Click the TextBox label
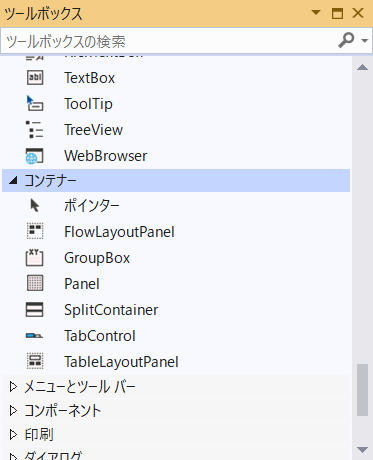The image size is (373, 460). click(x=89, y=78)
